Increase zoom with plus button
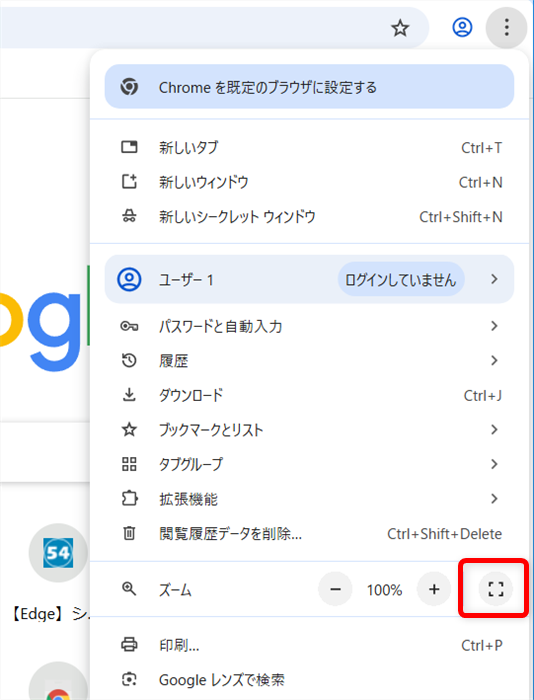The width and height of the screenshot is (534, 700). pyautogui.click(x=434, y=590)
